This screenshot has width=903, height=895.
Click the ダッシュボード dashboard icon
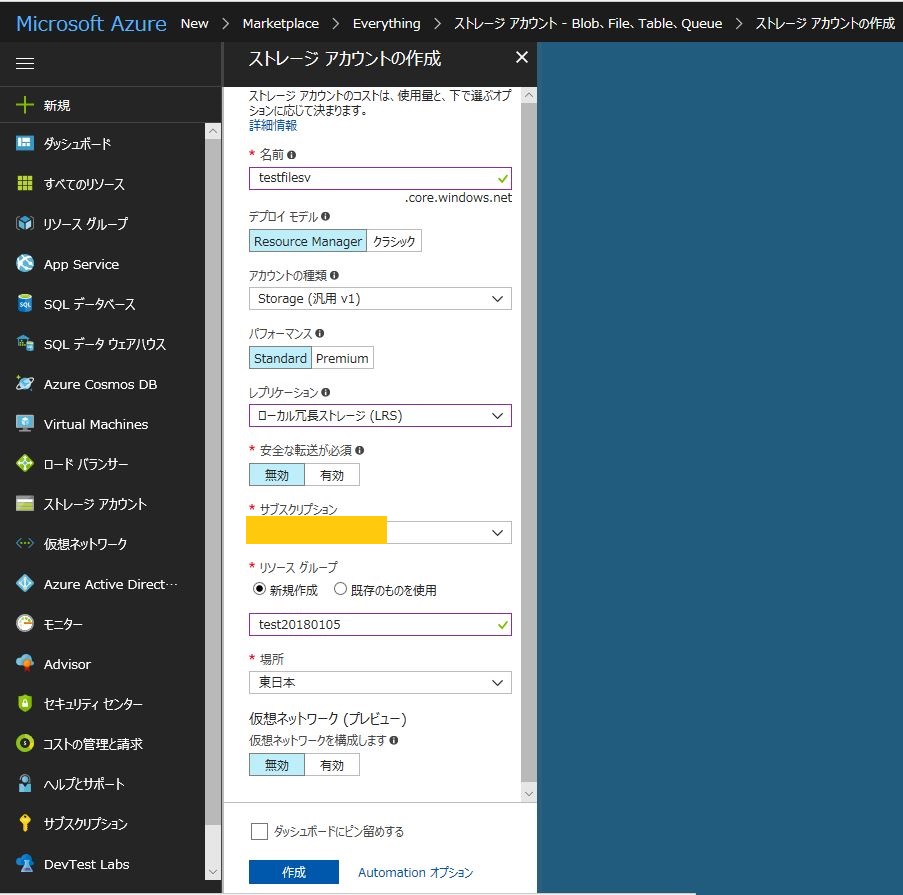pyautogui.click(x=25, y=143)
